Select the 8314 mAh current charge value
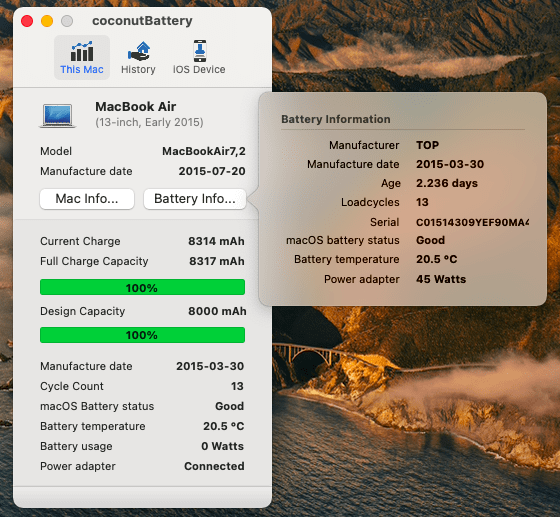Screen dimensions: 560x517 pos(216,241)
